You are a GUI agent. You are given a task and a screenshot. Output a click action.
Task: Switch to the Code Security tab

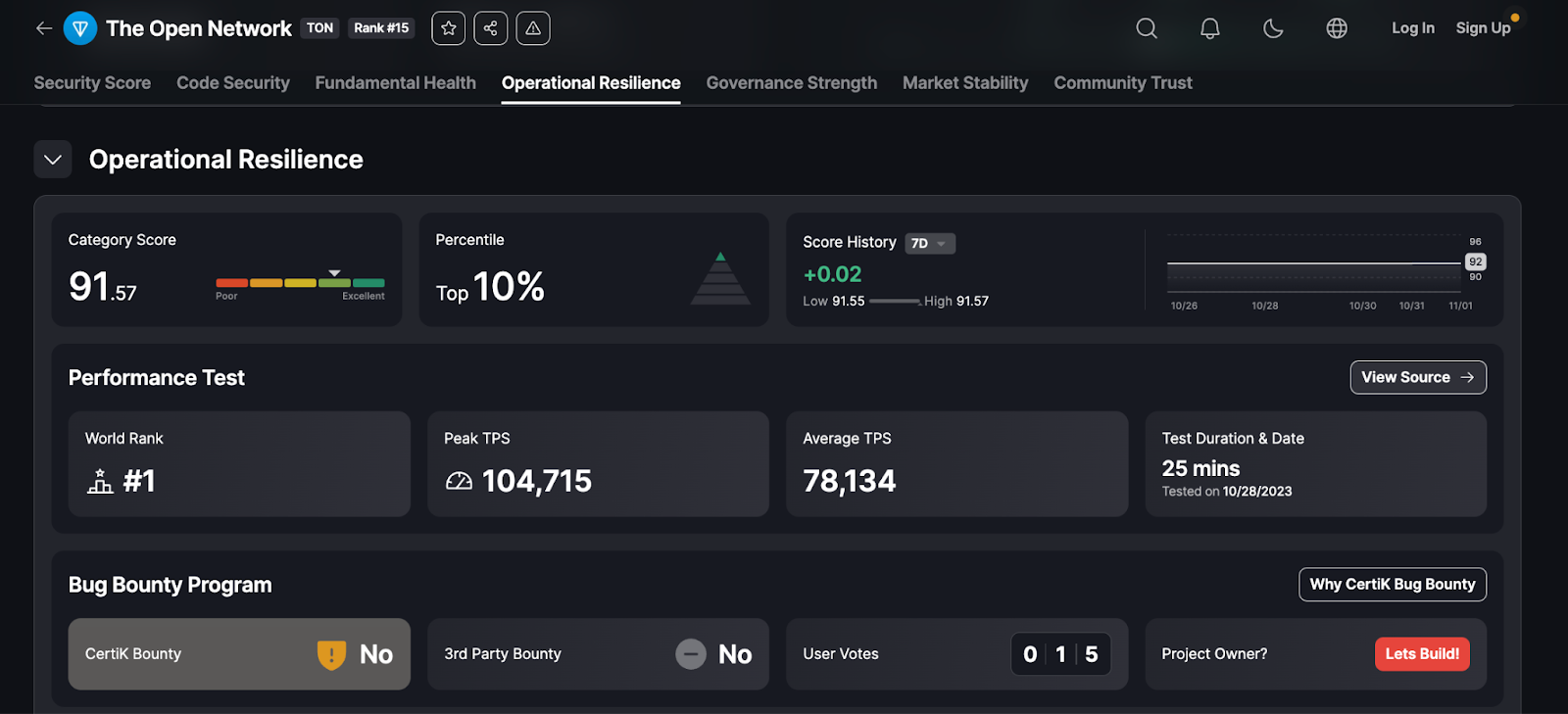point(233,83)
